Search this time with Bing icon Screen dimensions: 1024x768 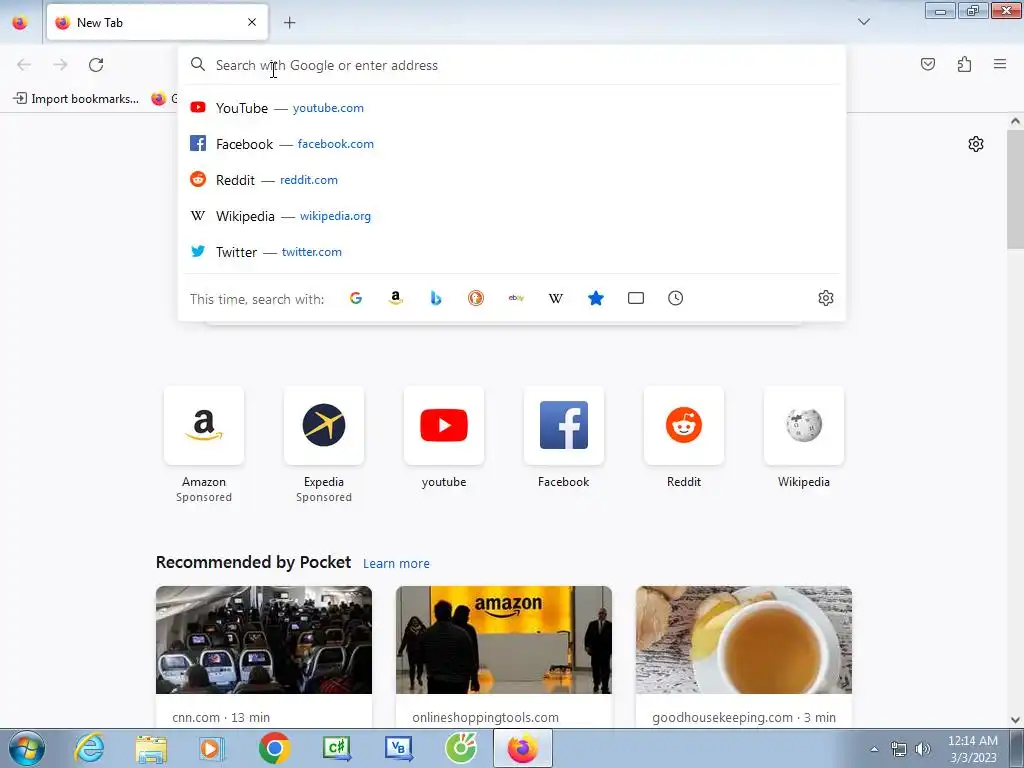pyautogui.click(x=436, y=298)
